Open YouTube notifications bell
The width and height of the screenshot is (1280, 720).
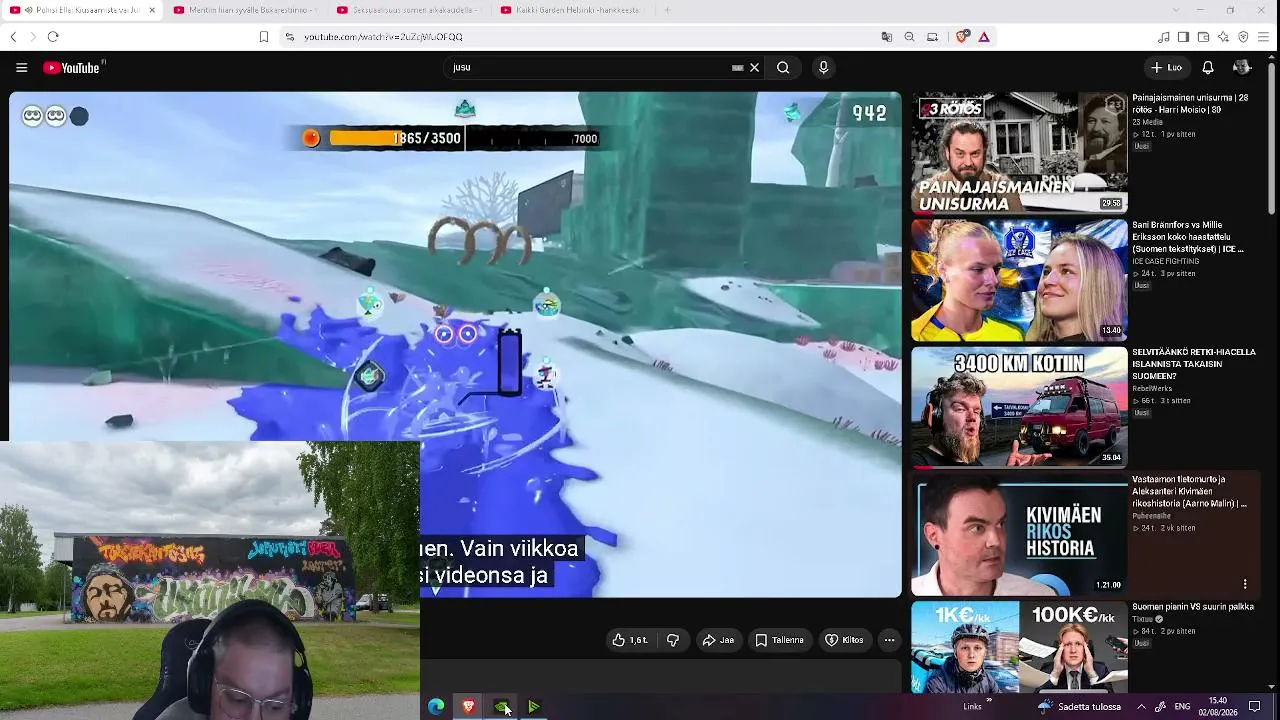coord(1207,68)
